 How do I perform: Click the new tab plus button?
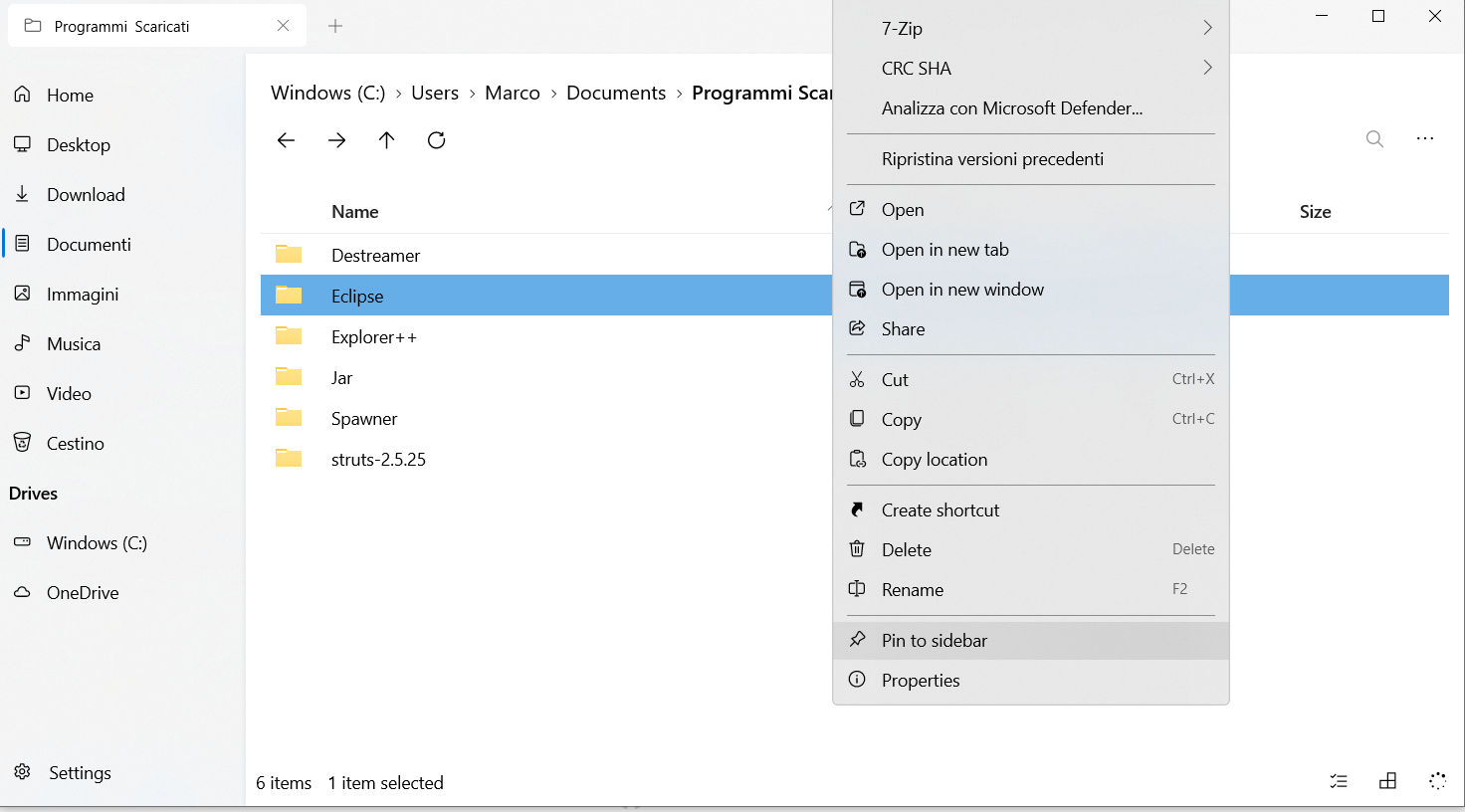click(334, 26)
